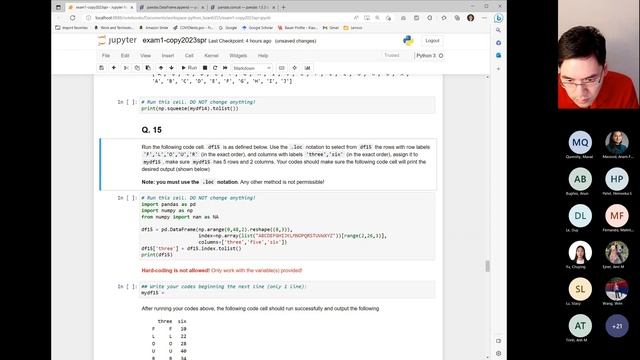Open the Edit menu

coord(125,56)
